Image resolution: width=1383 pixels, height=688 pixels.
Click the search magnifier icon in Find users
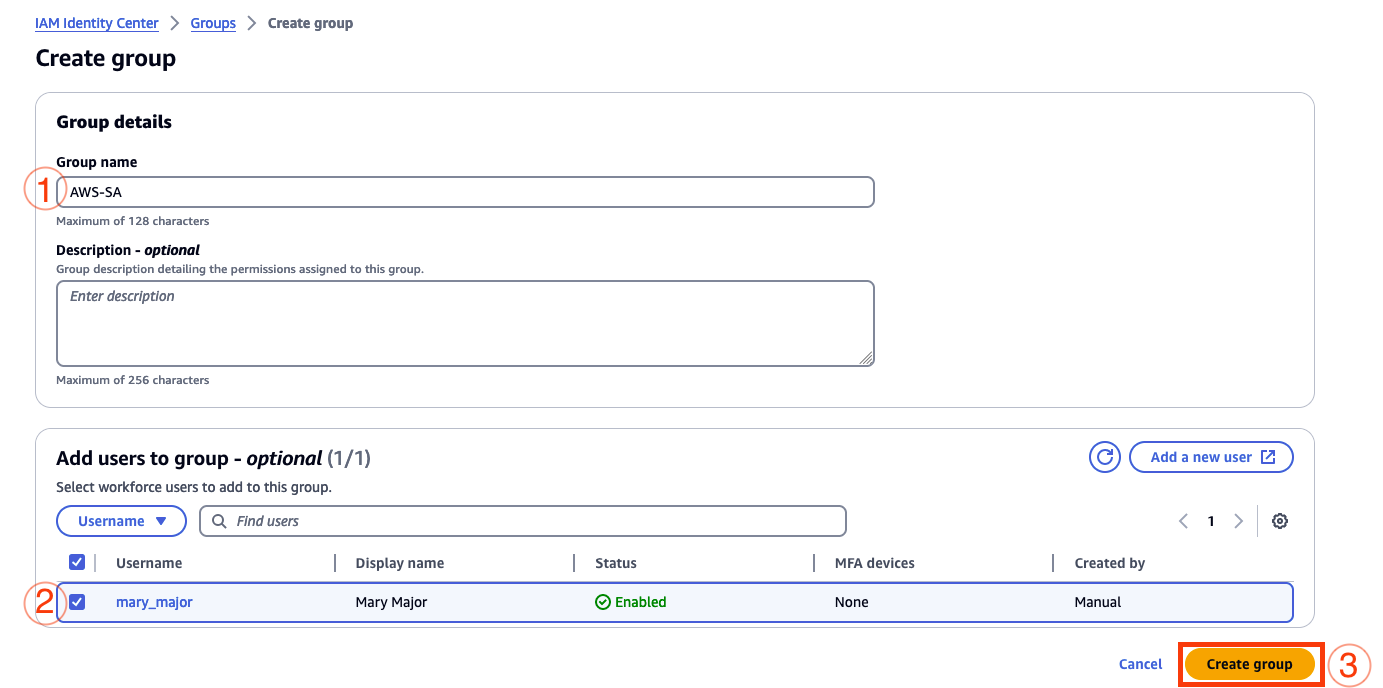219,521
